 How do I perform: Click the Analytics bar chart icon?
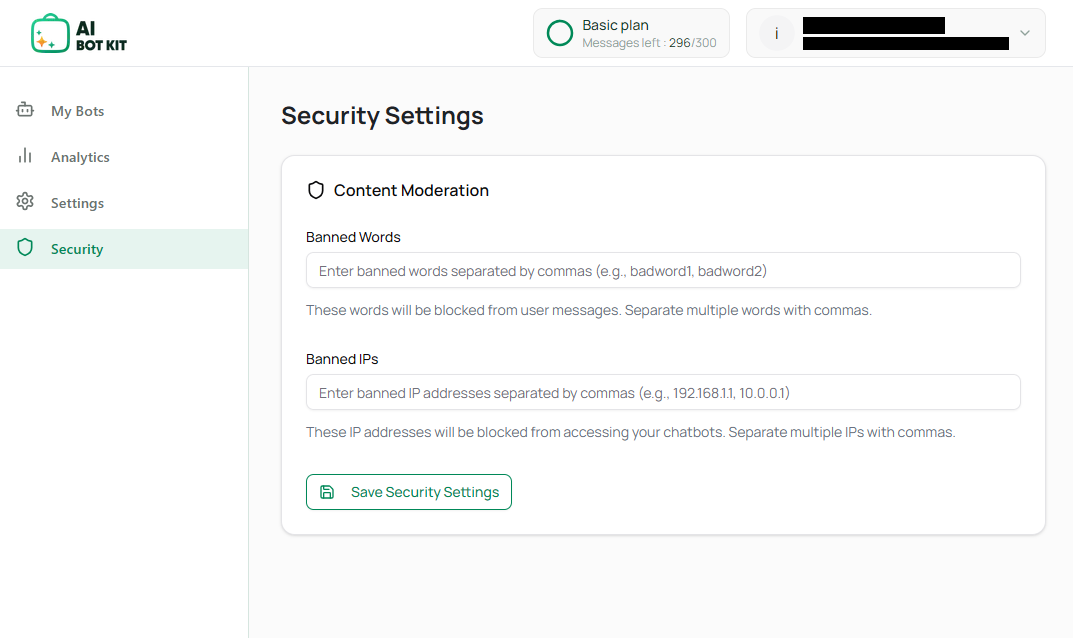tap(24, 156)
